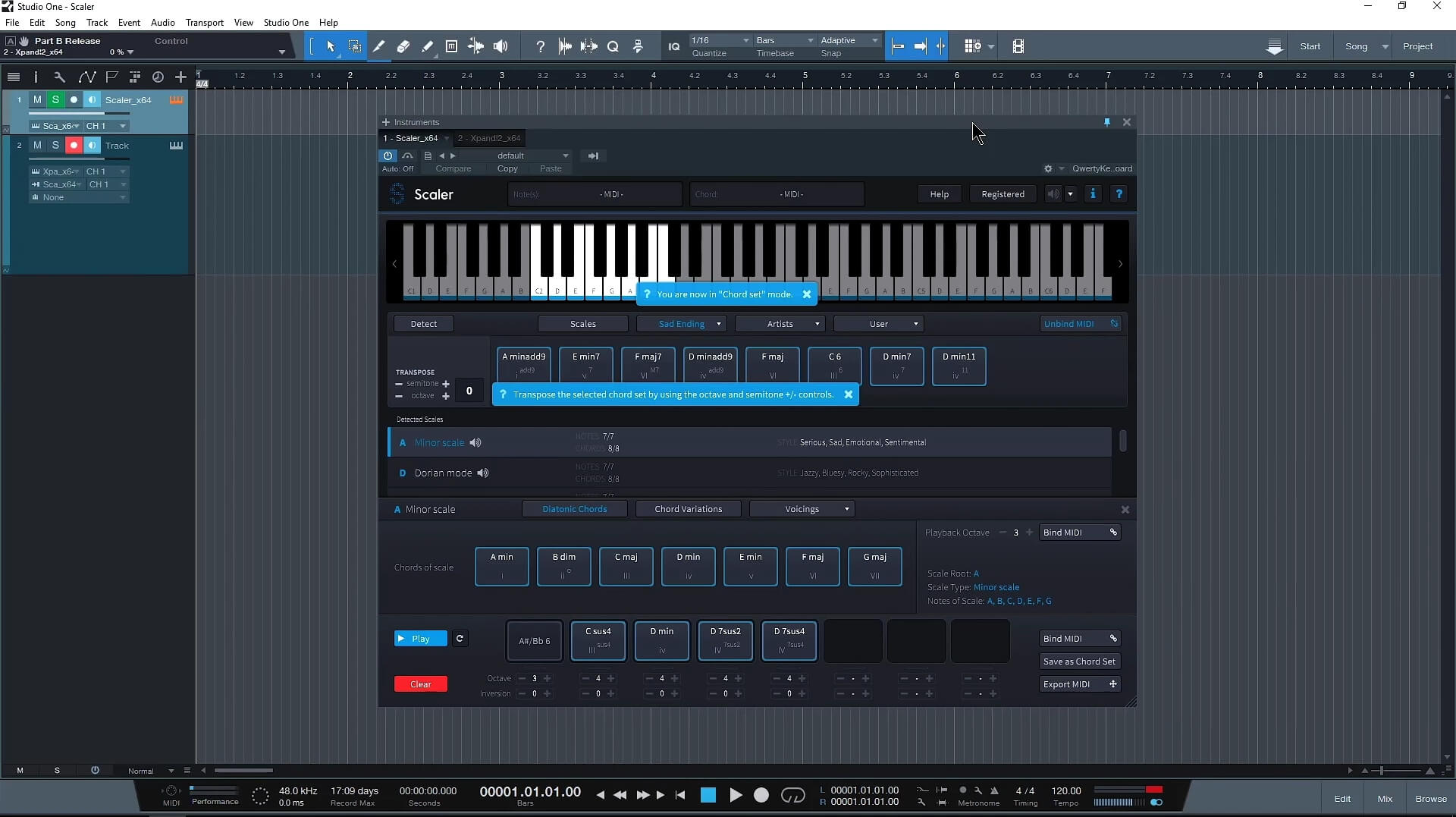The image size is (1456, 817).
Task: Unsolo track 1 Scaler_x64
Action: (x=55, y=99)
